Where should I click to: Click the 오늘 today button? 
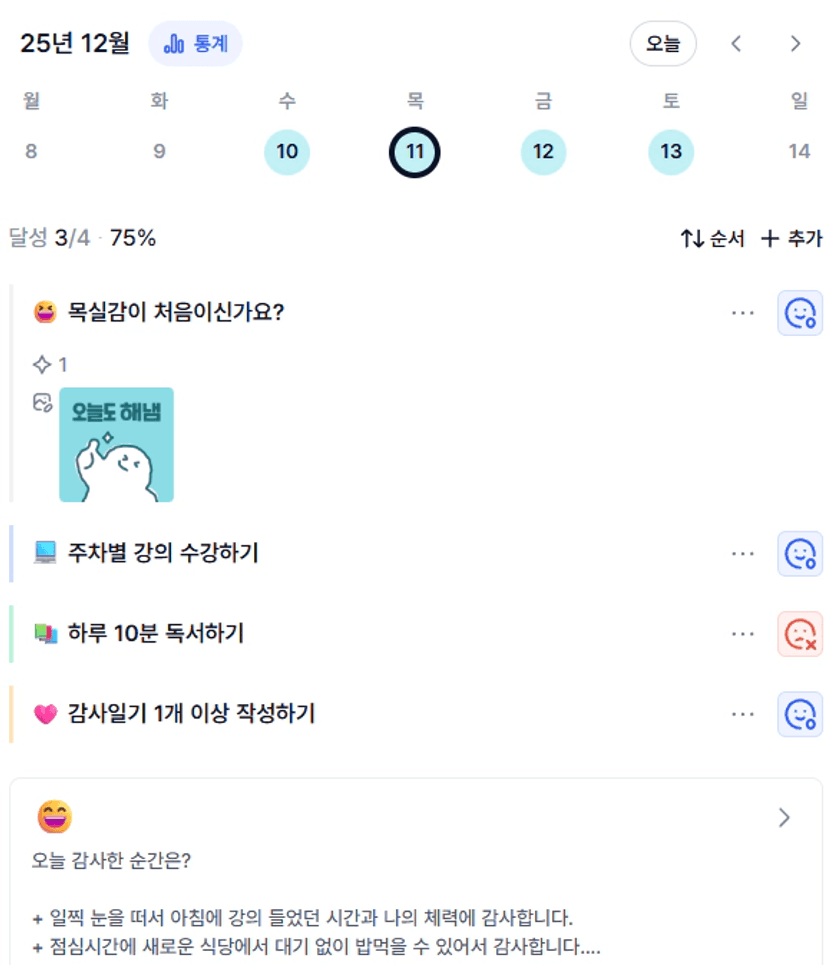point(663,44)
